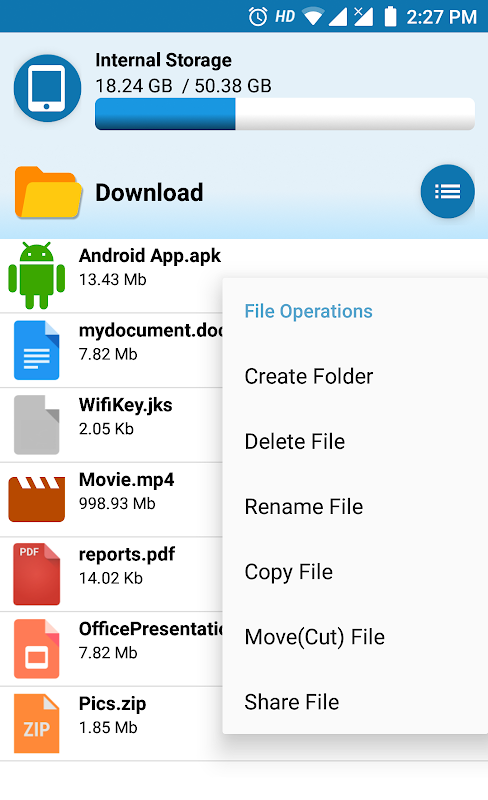Tap the Internal Storage tablet icon
The height and width of the screenshot is (800, 488).
47,88
